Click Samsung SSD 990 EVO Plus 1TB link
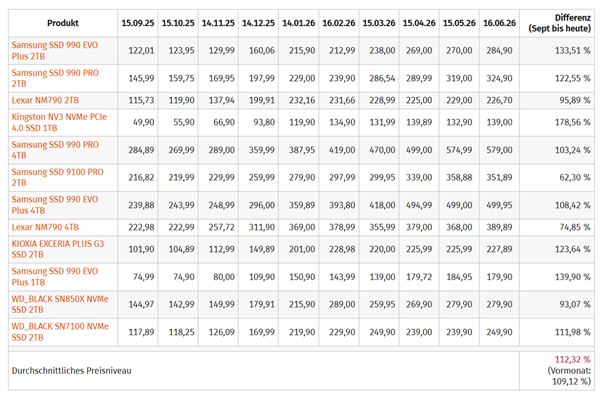Viewport: 600px width, 393px height. (x=55, y=276)
